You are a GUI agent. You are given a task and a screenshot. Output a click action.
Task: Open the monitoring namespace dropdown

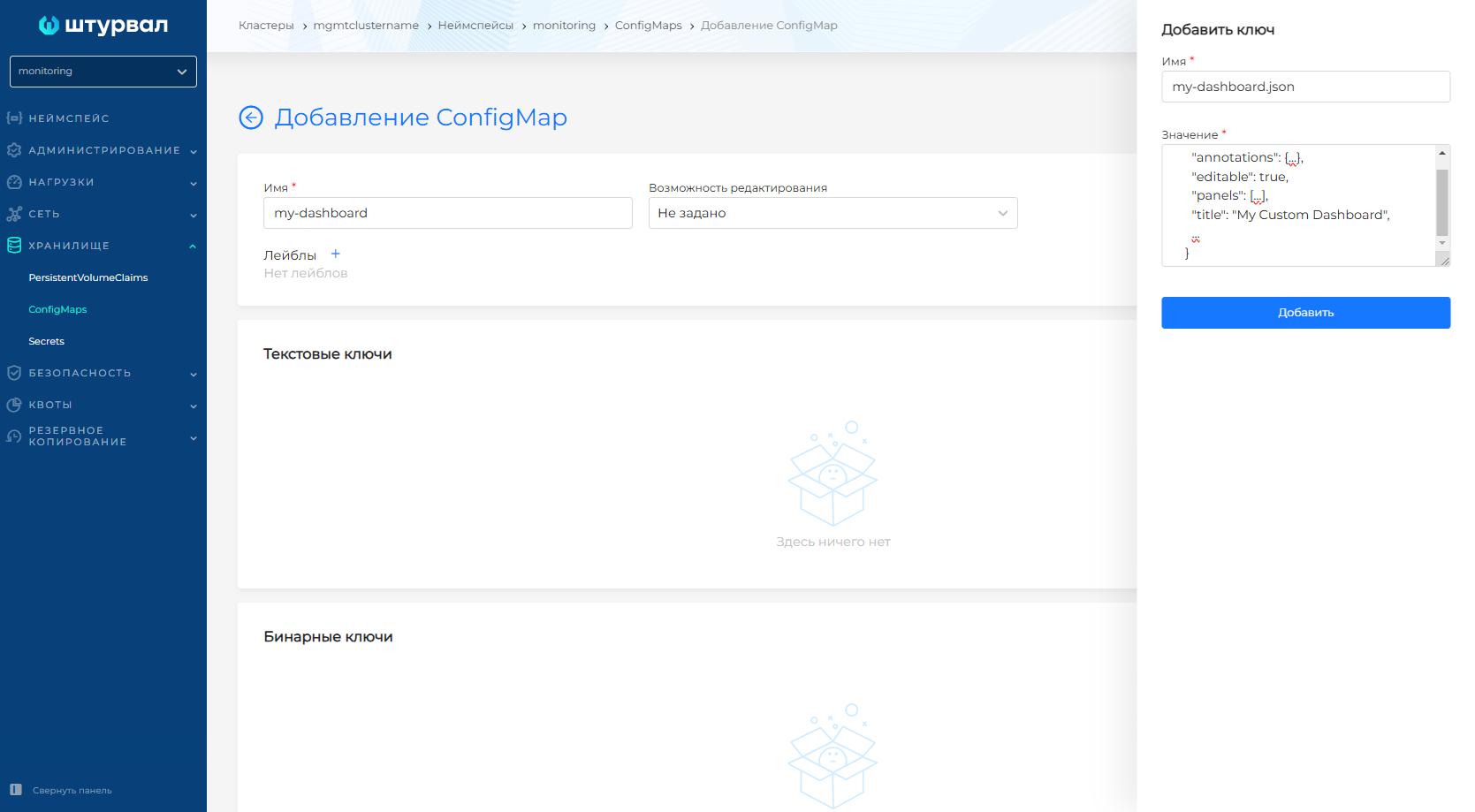(x=103, y=72)
